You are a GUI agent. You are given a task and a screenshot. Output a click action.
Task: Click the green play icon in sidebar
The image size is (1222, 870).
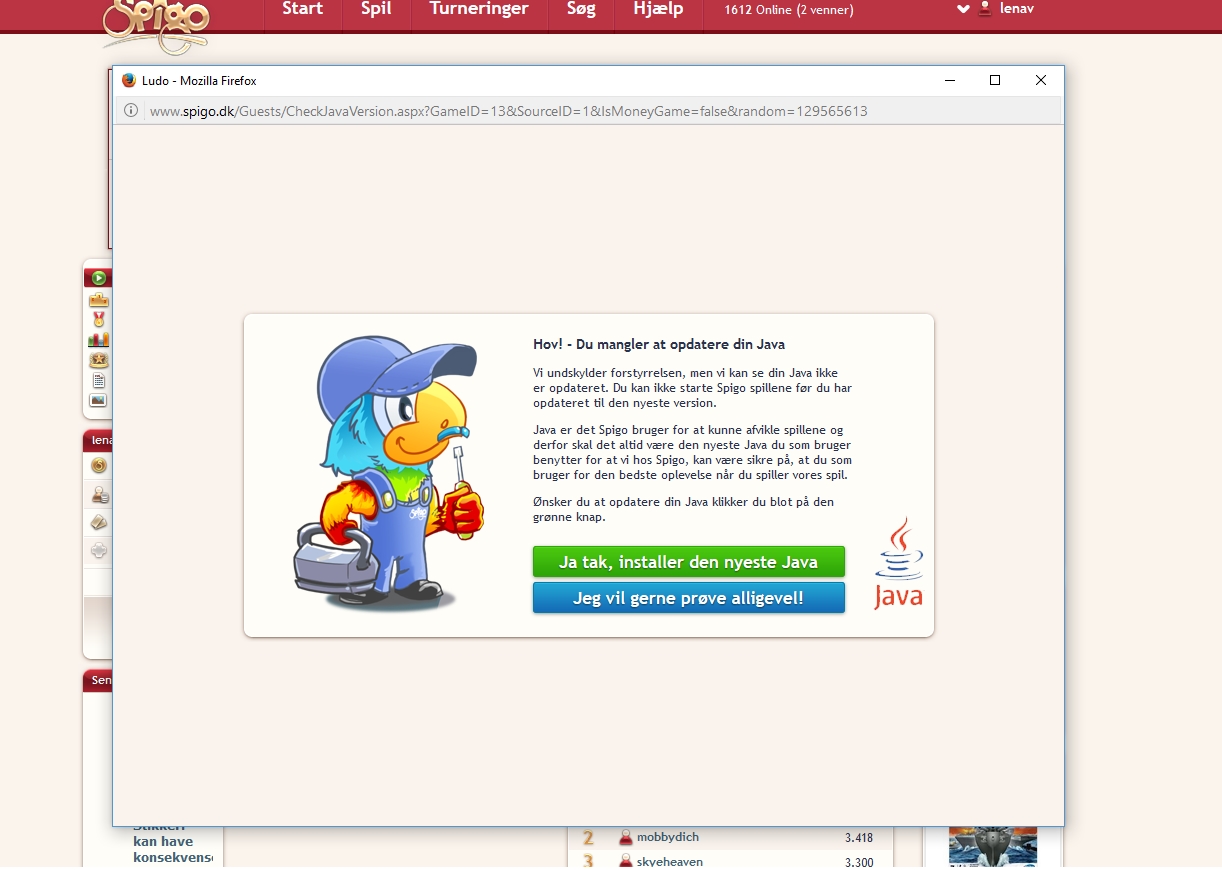coord(98,278)
